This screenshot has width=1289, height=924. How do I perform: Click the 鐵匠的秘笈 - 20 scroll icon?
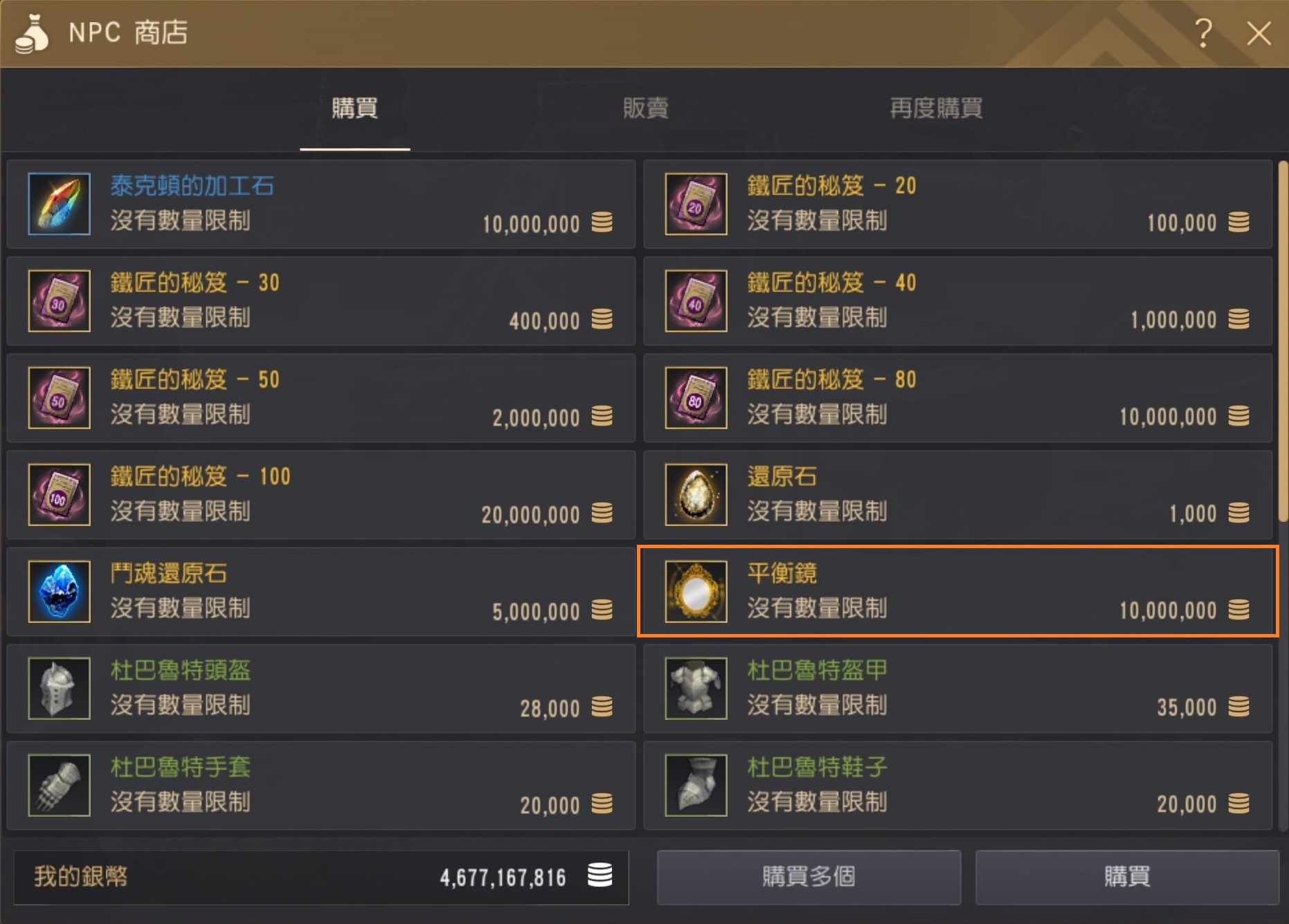click(696, 204)
